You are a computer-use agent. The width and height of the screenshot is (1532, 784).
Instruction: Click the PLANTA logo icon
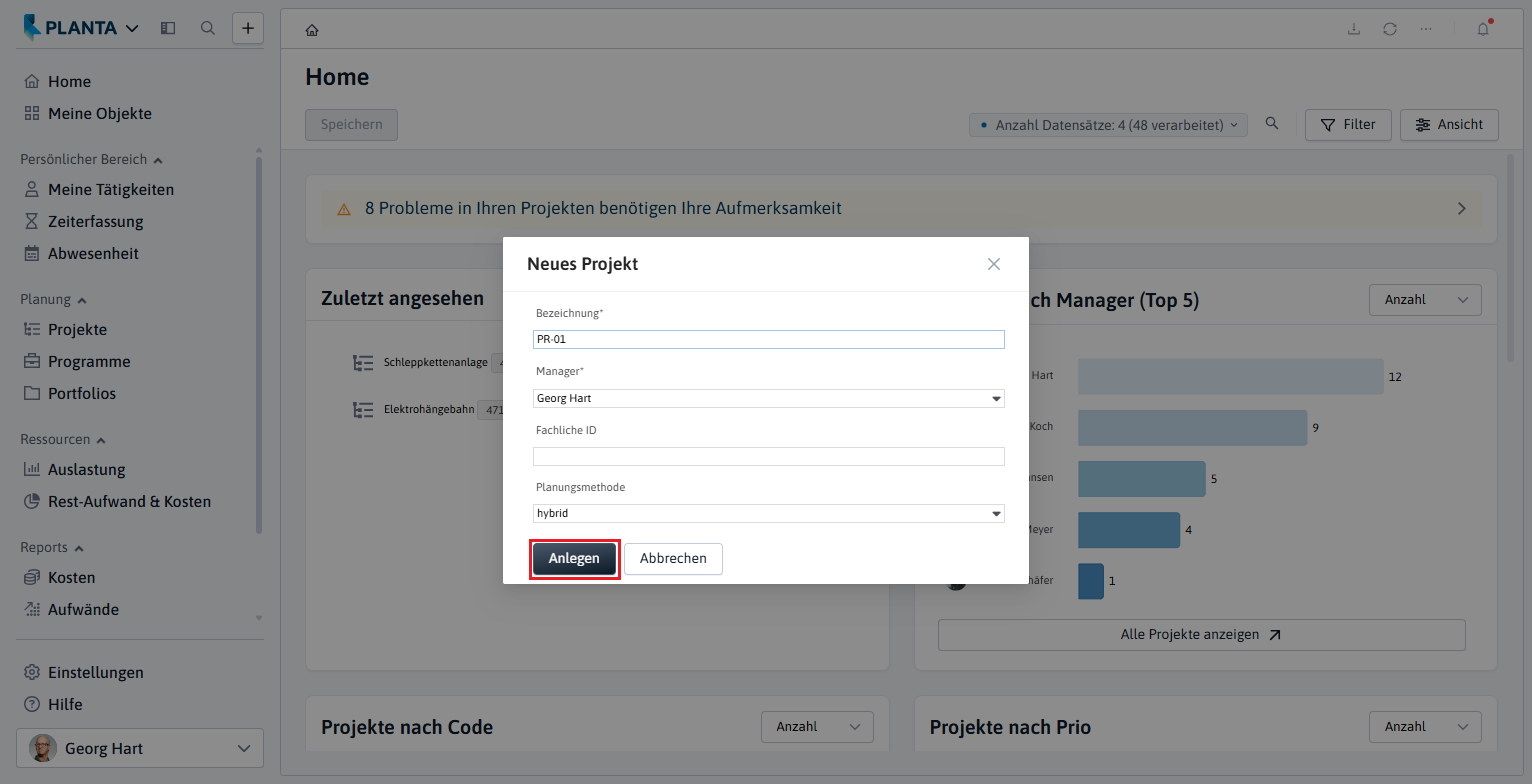(33, 28)
